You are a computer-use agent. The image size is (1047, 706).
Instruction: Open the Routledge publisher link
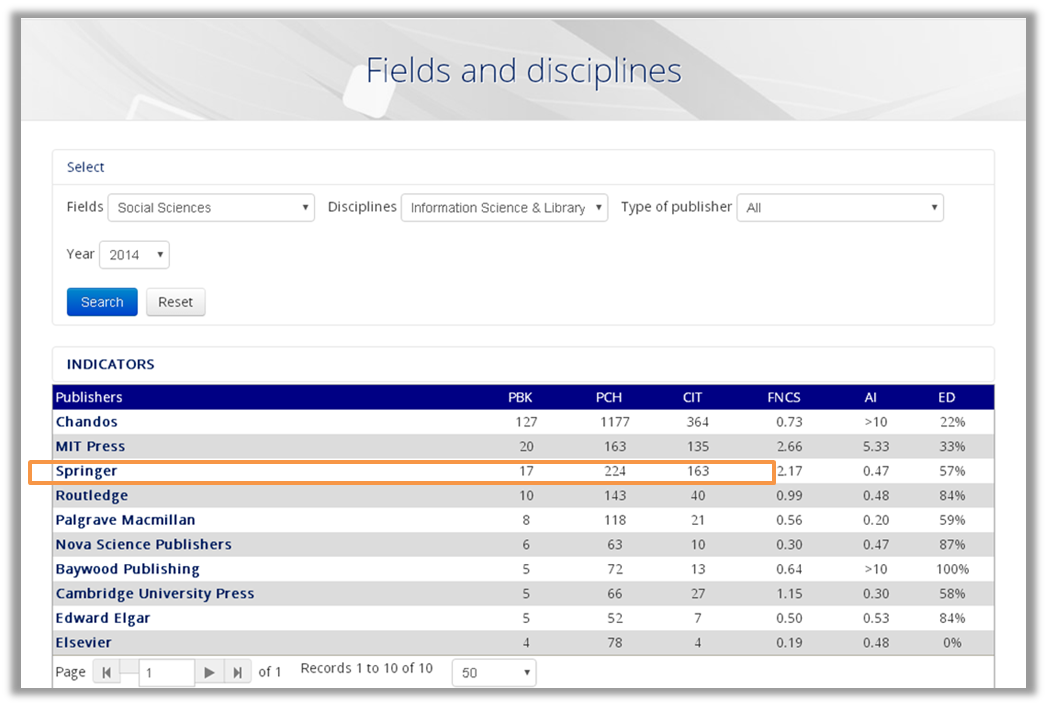click(x=91, y=496)
